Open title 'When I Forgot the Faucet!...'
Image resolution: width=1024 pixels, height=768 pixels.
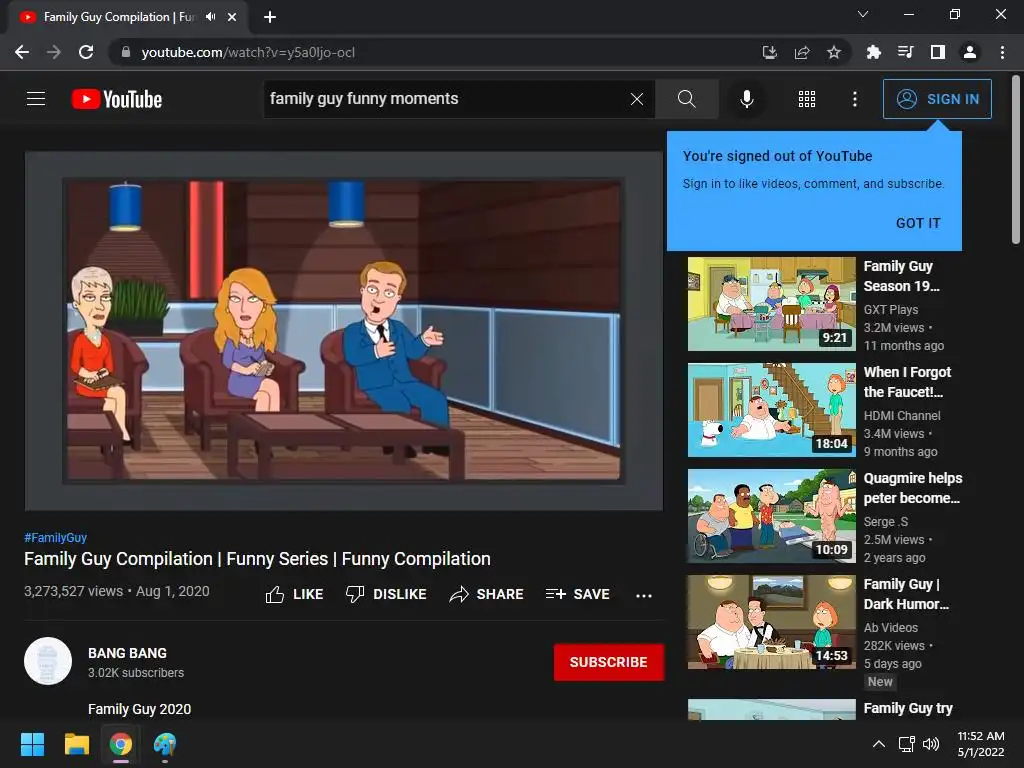[907, 382]
